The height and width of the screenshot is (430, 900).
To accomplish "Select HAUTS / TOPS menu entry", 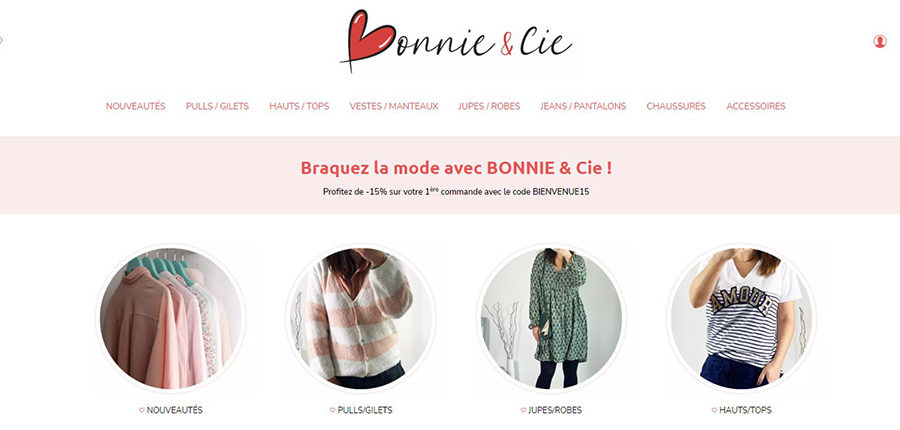I will pos(299,106).
